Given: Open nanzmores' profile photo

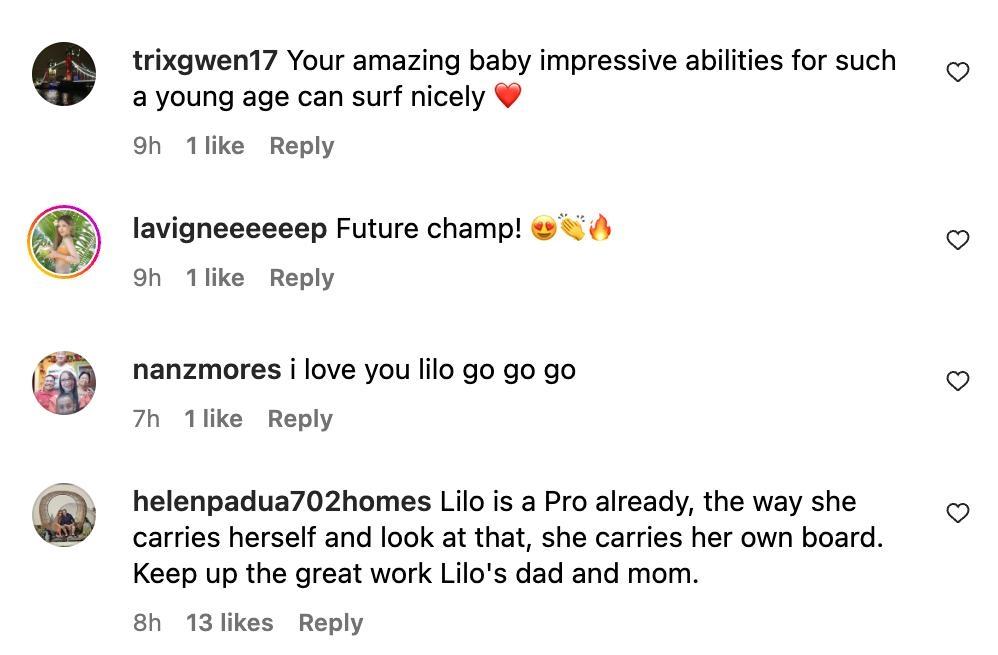Looking at the screenshot, I should tap(64, 383).
